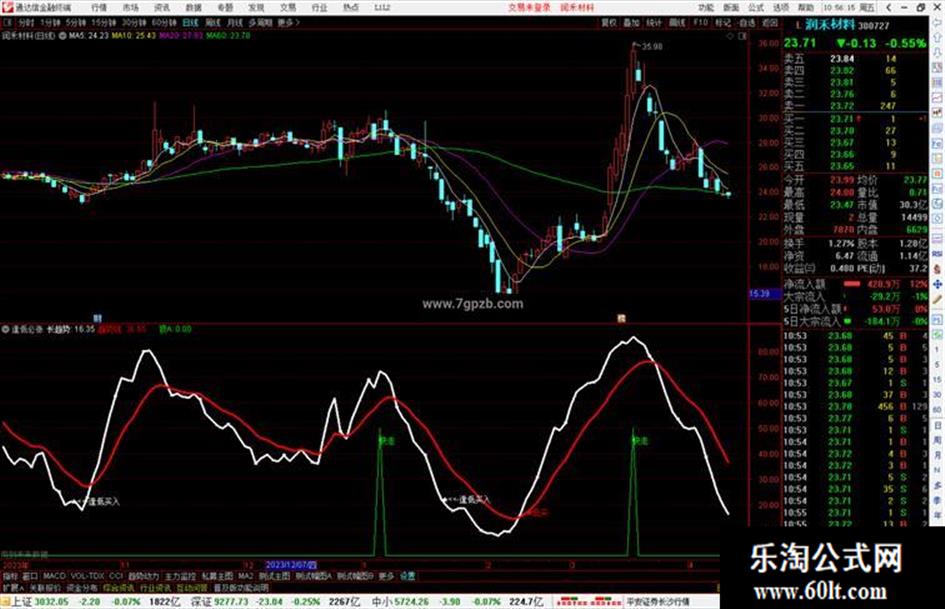Click 设置 in the indicator bar
945x609 pixels.
click(x=407, y=576)
